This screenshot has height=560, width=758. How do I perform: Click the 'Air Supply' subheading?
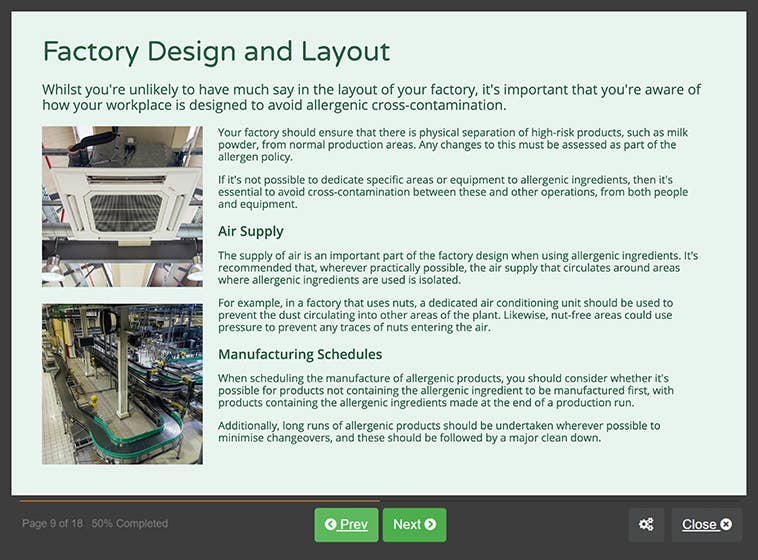tap(250, 232)
